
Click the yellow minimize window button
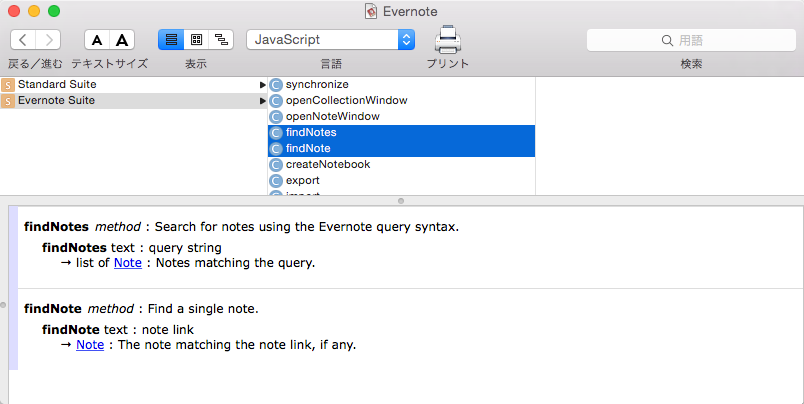34,11
